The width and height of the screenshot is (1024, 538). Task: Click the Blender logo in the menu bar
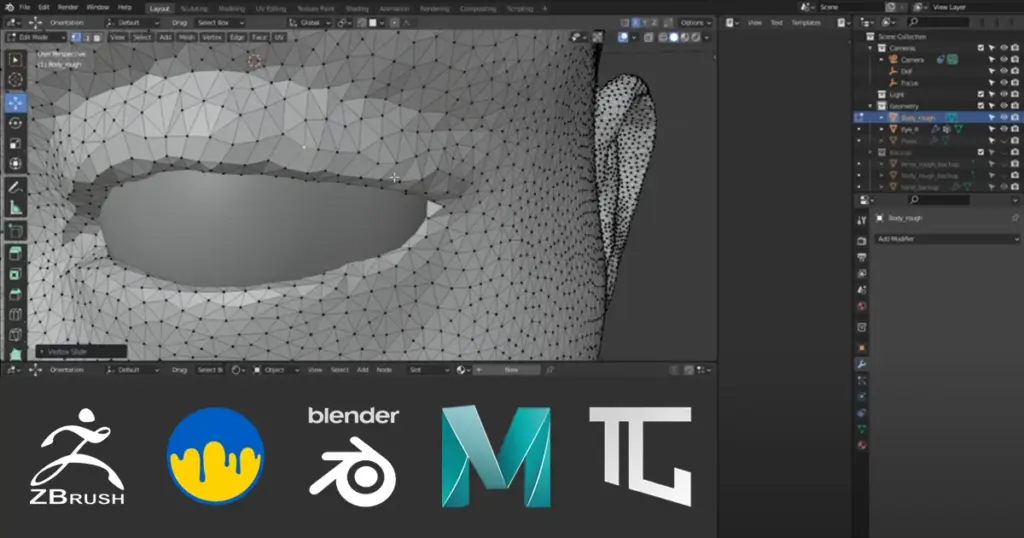[9, 7]
